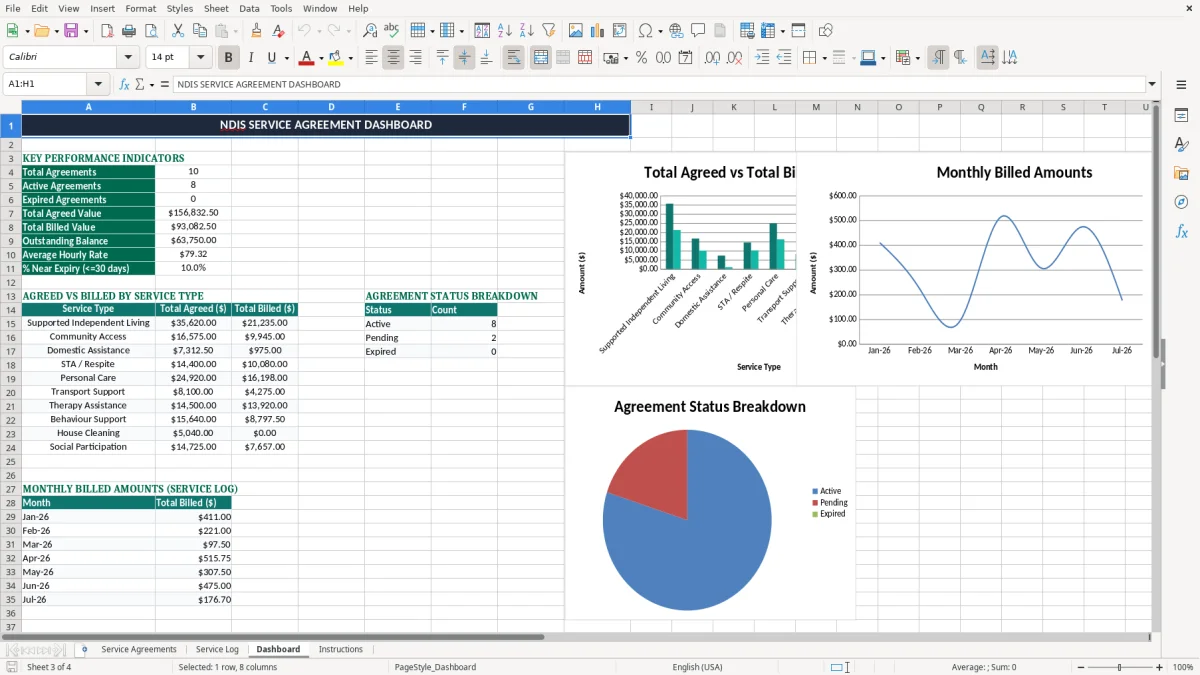Open the Undo history dropdown
Viewport: 1200px width, 675px height.
319,31
